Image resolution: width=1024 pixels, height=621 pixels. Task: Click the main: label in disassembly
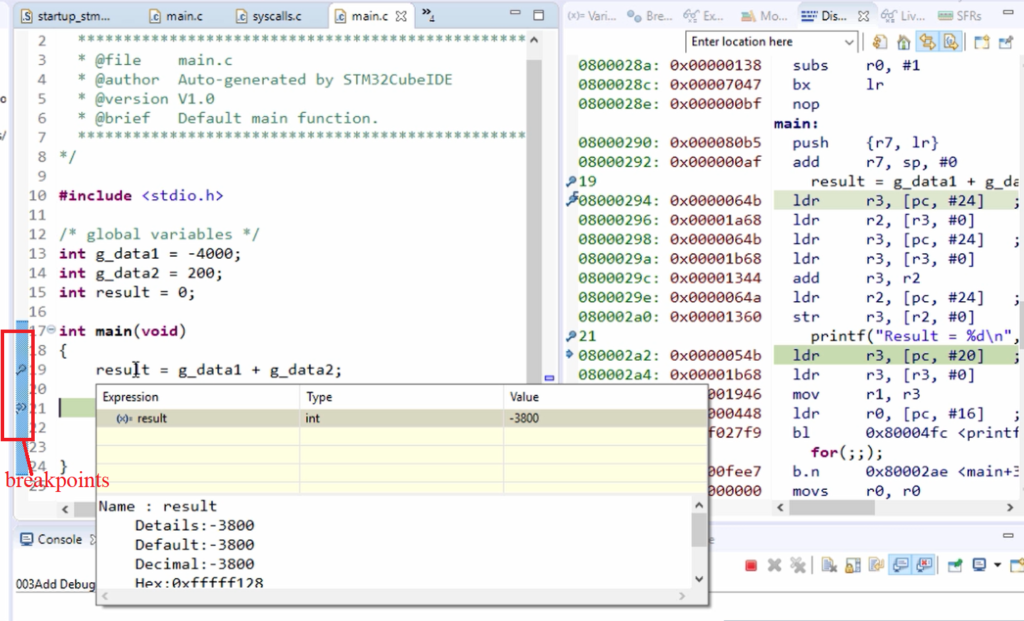tap(796, 123)
